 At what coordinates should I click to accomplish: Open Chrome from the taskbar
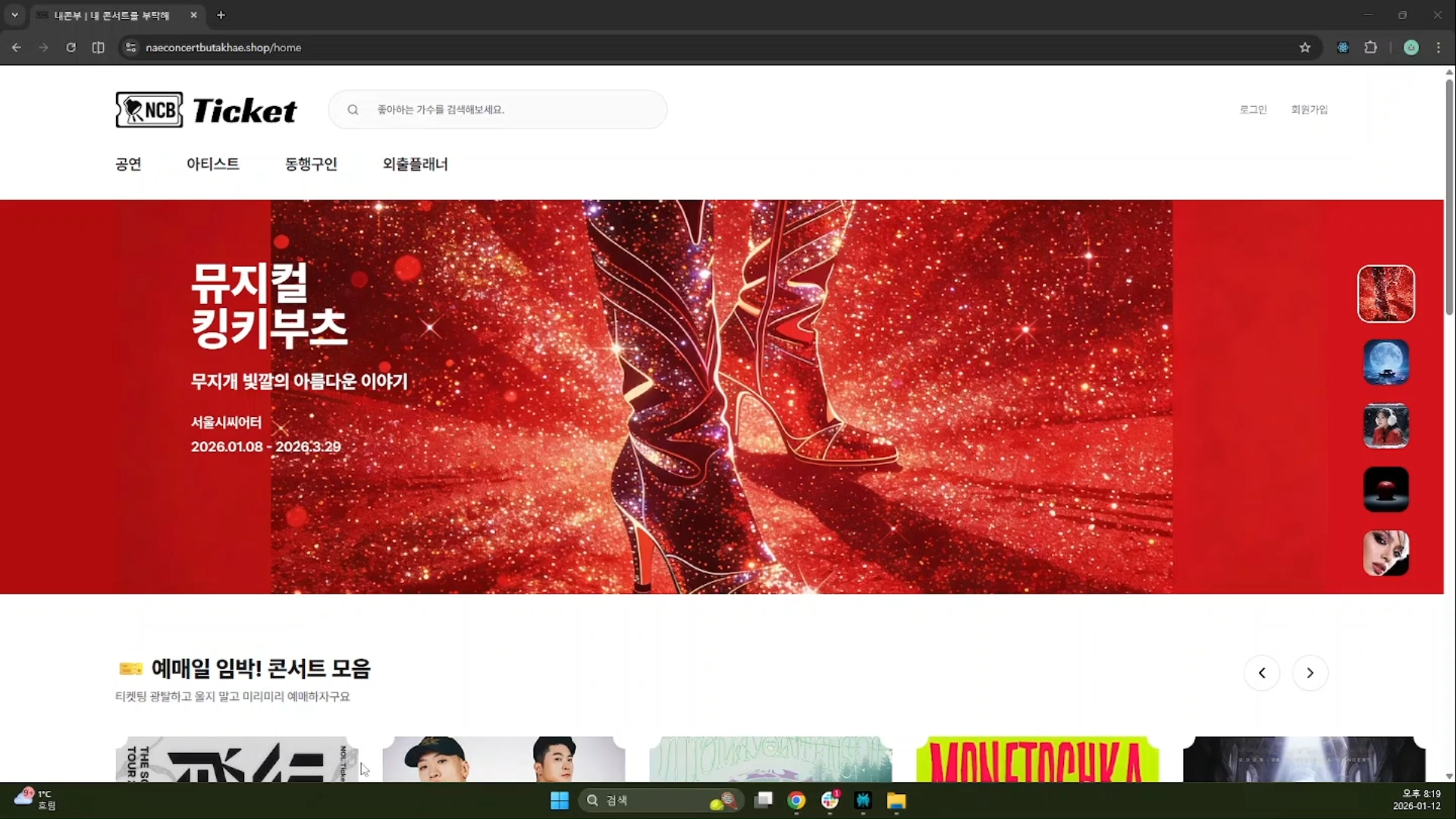(796, 801)
